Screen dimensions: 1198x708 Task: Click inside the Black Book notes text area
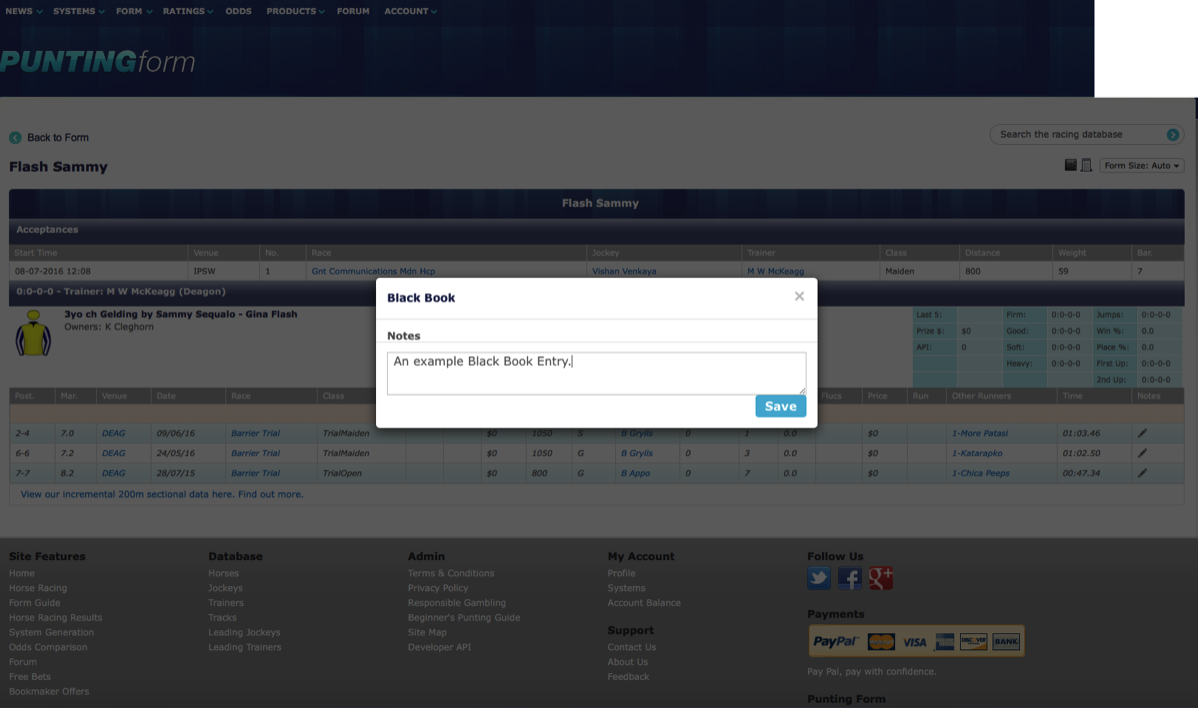596,373
